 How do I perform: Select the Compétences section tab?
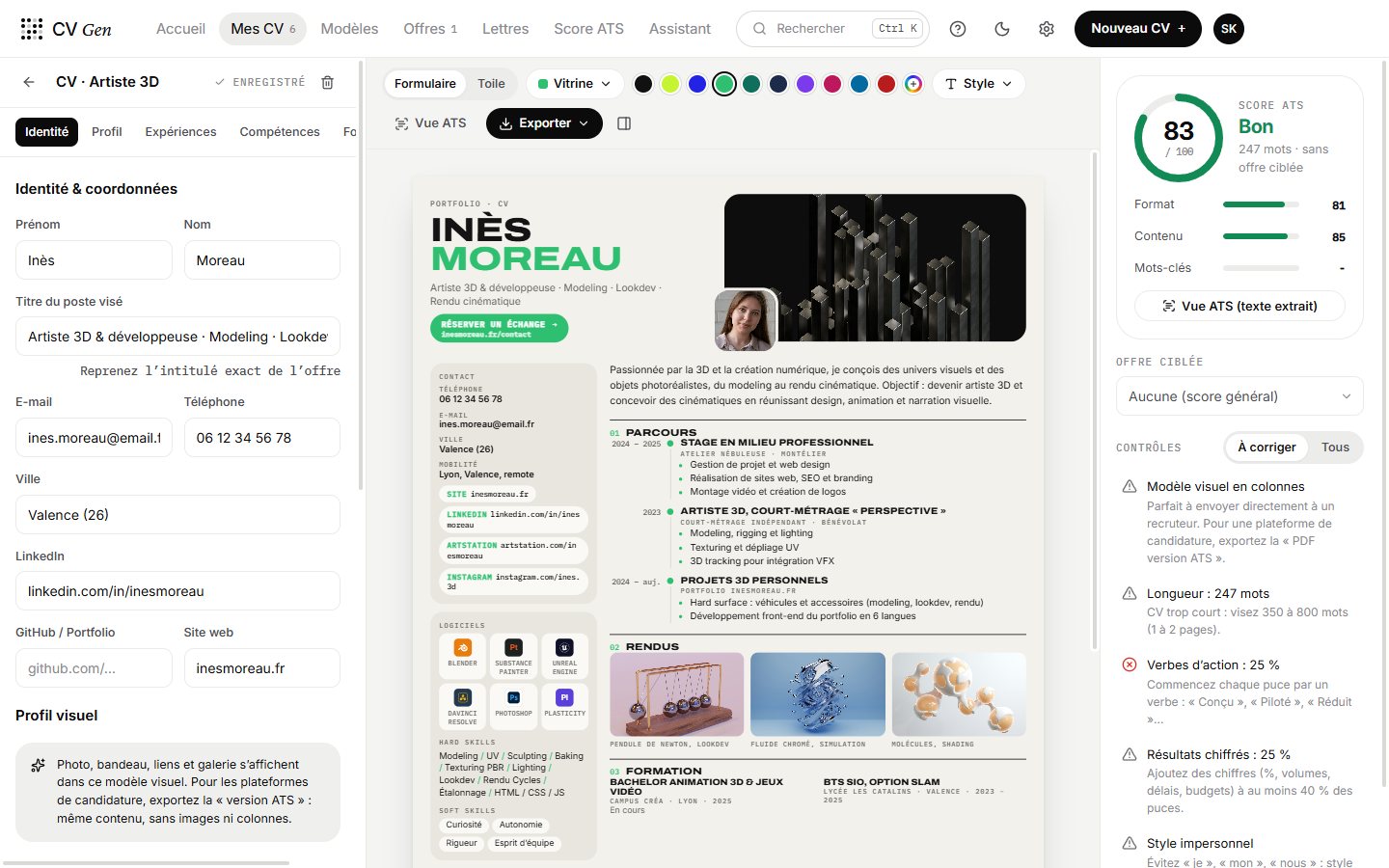[280, 132]
